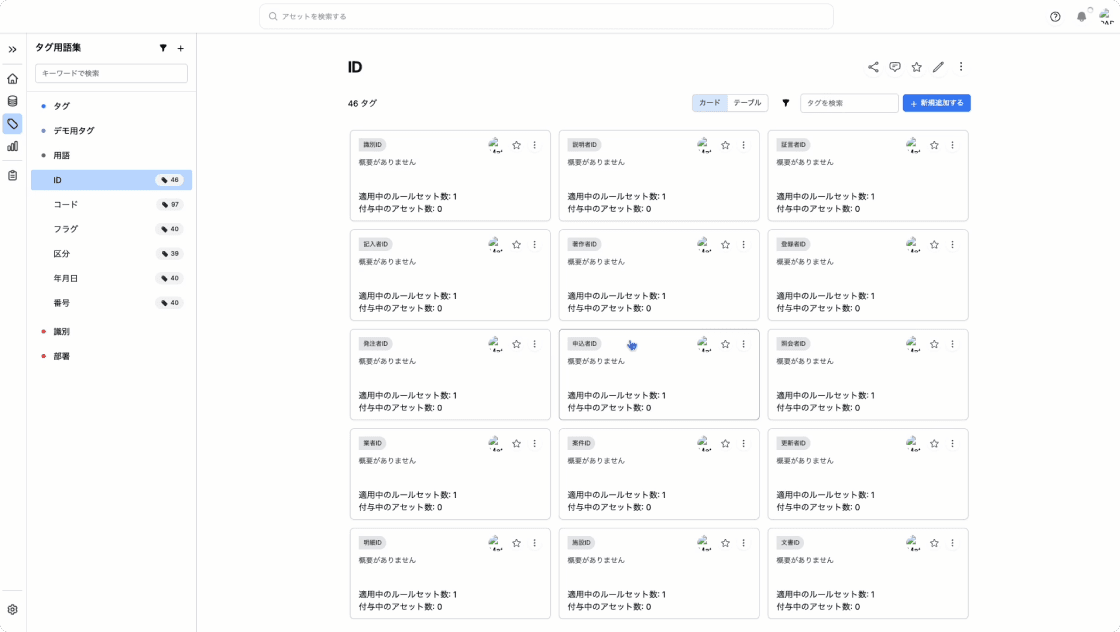The width and height of the screenshot is (1120, 632).
Task: Open the filter icon beside タグを検索 field
Action: (x=785, y=103)
